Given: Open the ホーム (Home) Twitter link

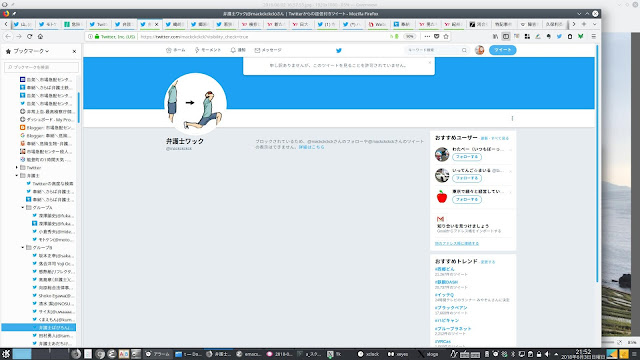Looking at the screenshot, I should 176,50.
